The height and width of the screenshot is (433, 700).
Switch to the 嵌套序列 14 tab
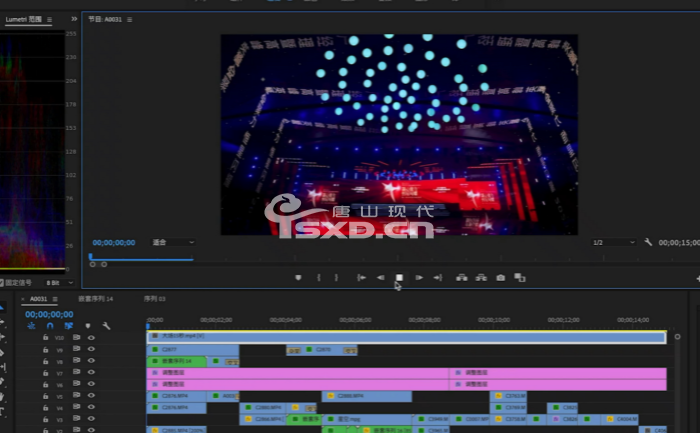pyautogui.click(x=96, y=299)
